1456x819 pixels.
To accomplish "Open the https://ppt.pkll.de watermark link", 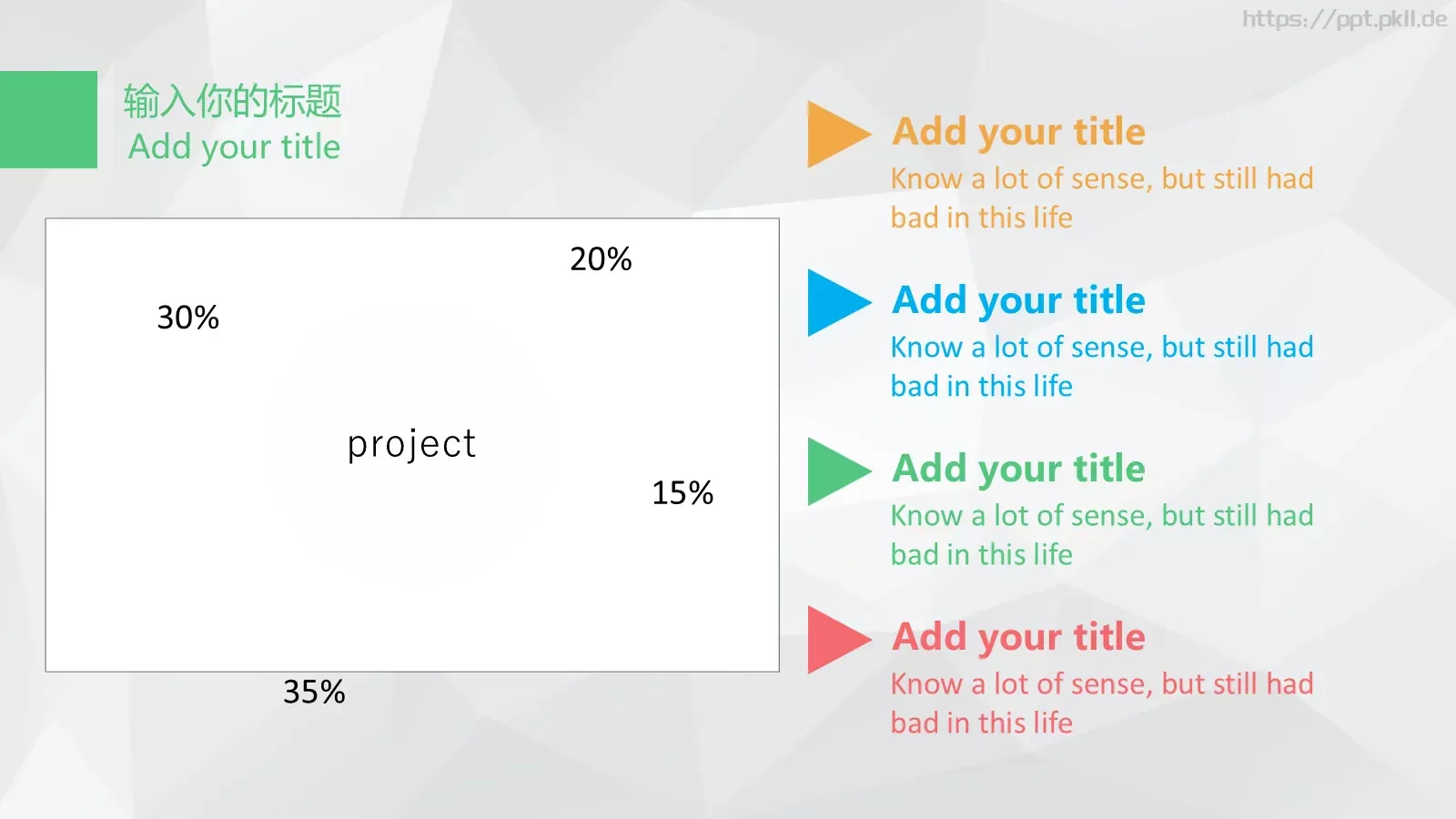I will click(1344, 19).
